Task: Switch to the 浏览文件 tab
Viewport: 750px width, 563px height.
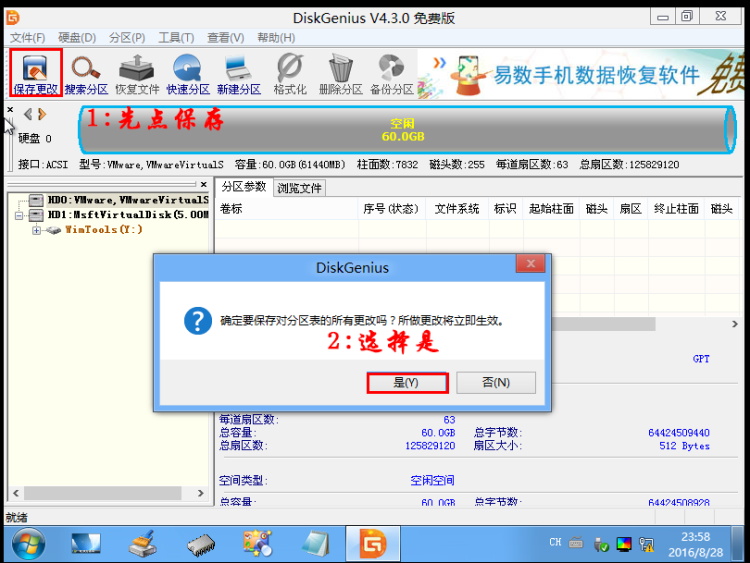Action: (x=299, y=188)
